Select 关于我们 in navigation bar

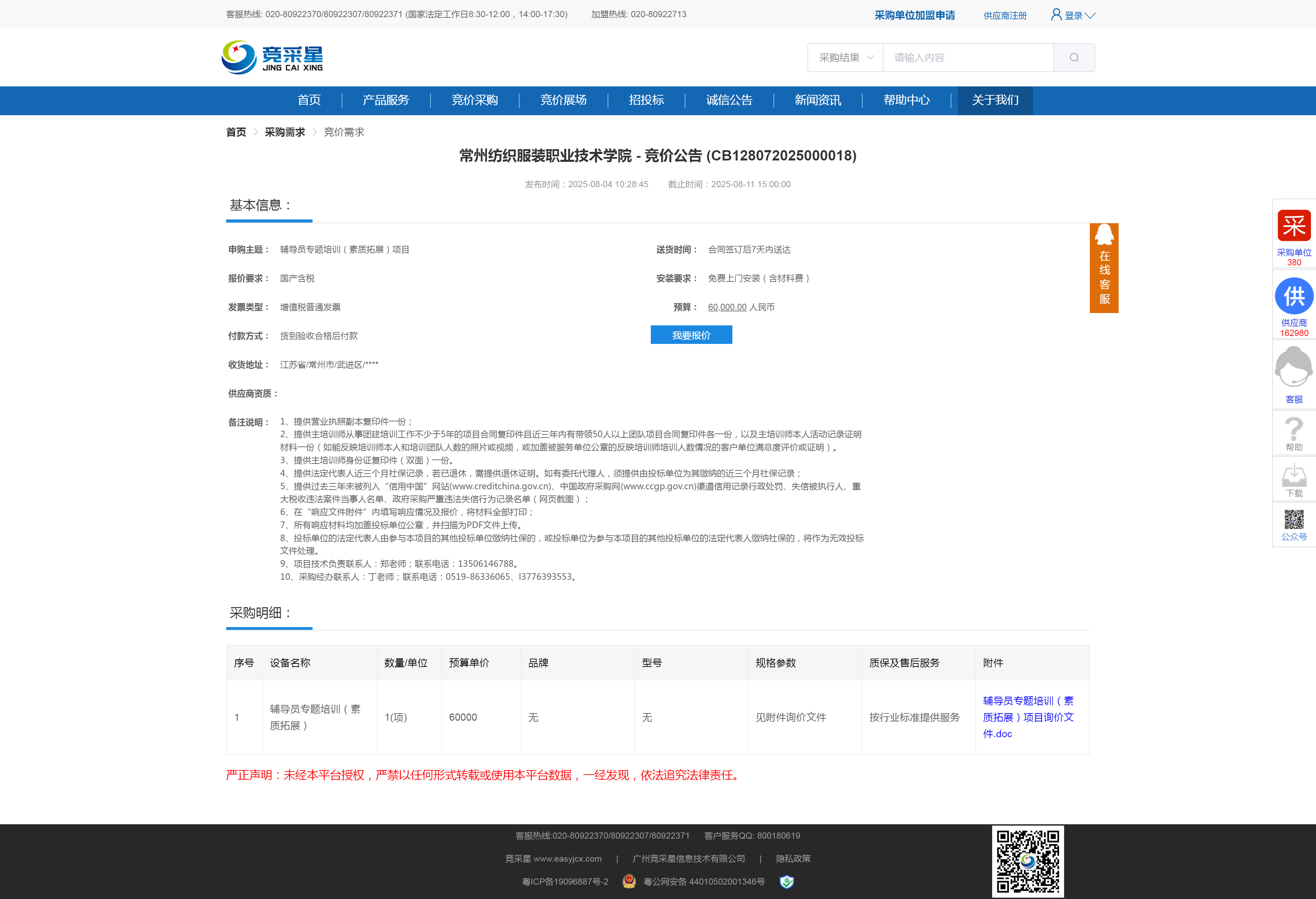pos(995,100)
